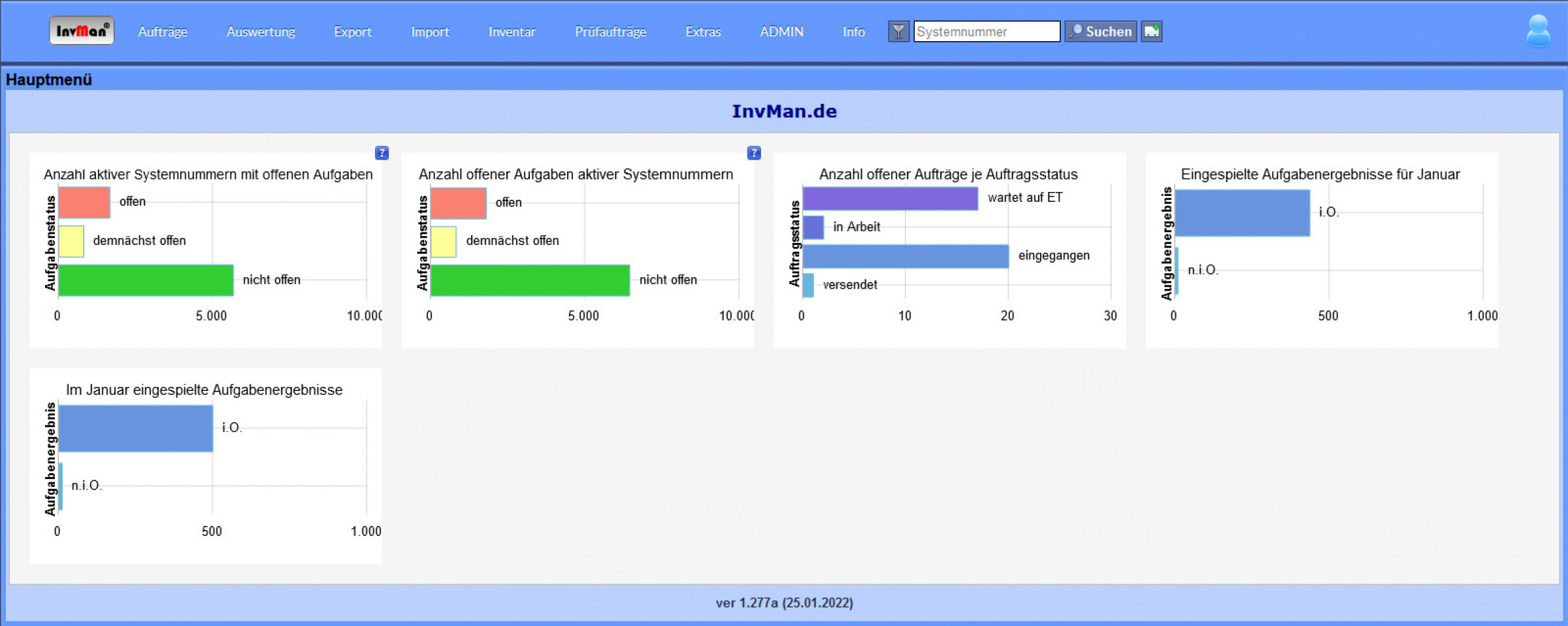Click the add new entry icon with green plus
The height and width of the screenshot is (626, 1568).
1151,31
